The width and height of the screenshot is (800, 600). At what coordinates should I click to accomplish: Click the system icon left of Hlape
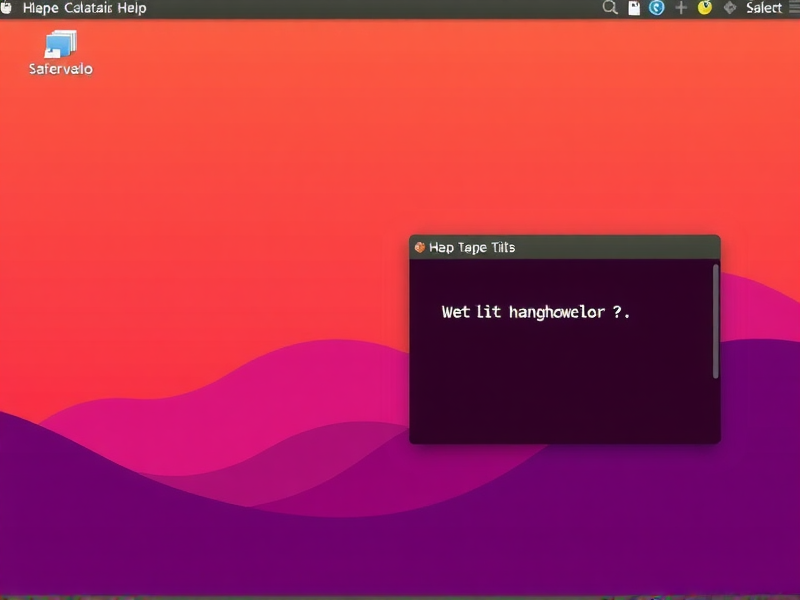pos(7,8)
